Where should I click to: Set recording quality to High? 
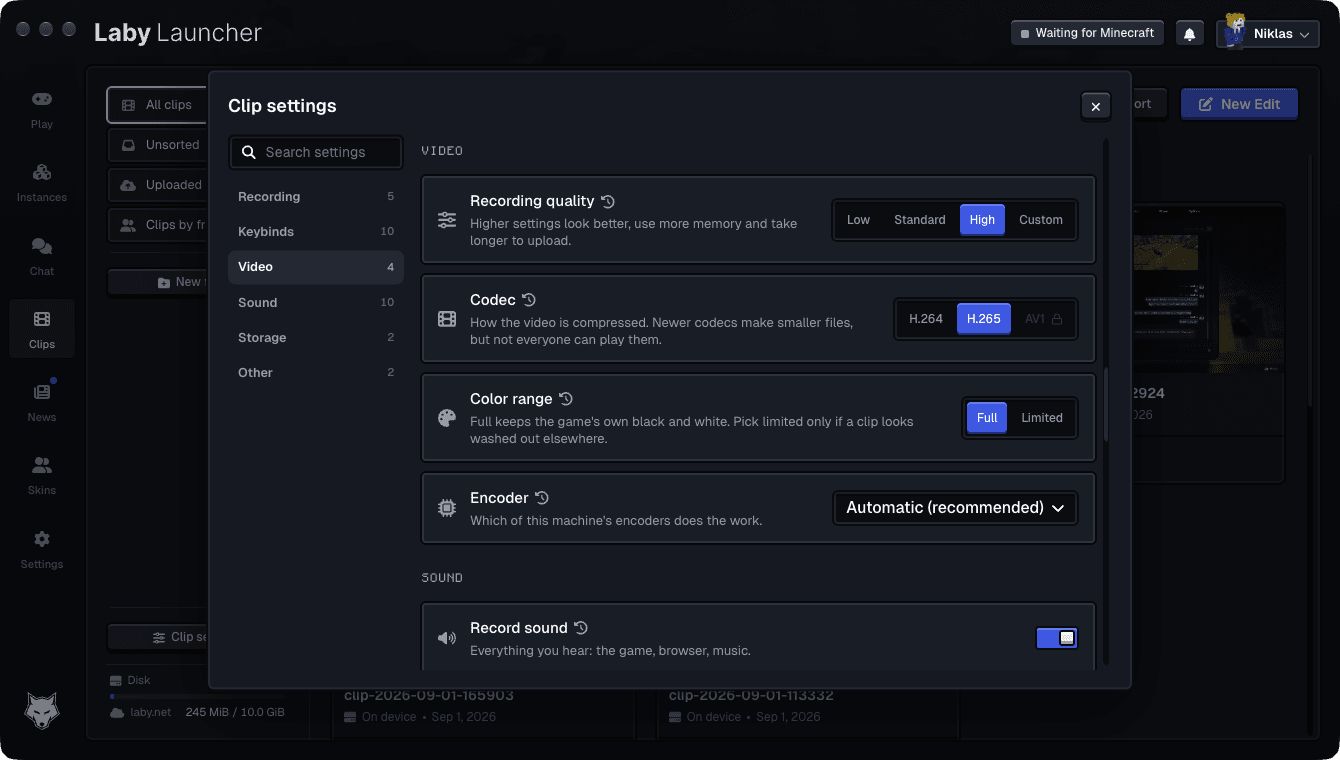click(x=982, y=220)
